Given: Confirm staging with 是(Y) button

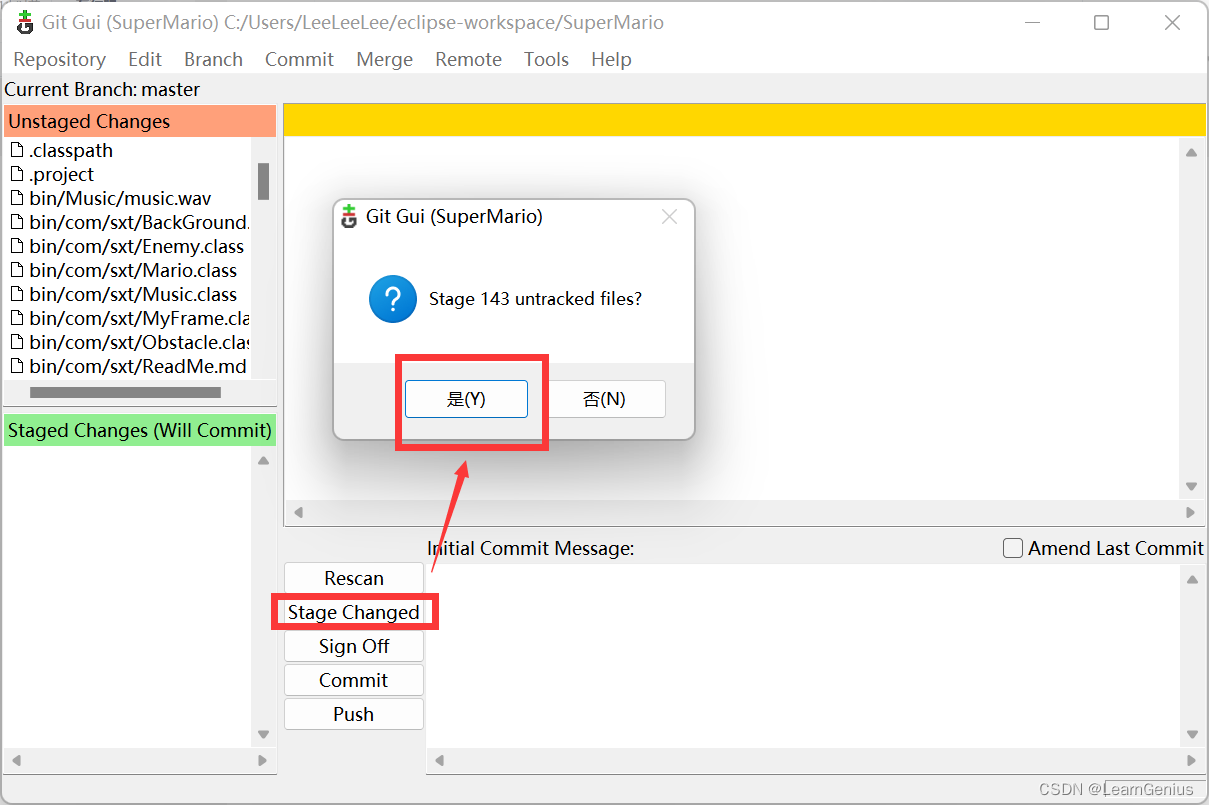Looking at the screenshot, I should point(466,399).
